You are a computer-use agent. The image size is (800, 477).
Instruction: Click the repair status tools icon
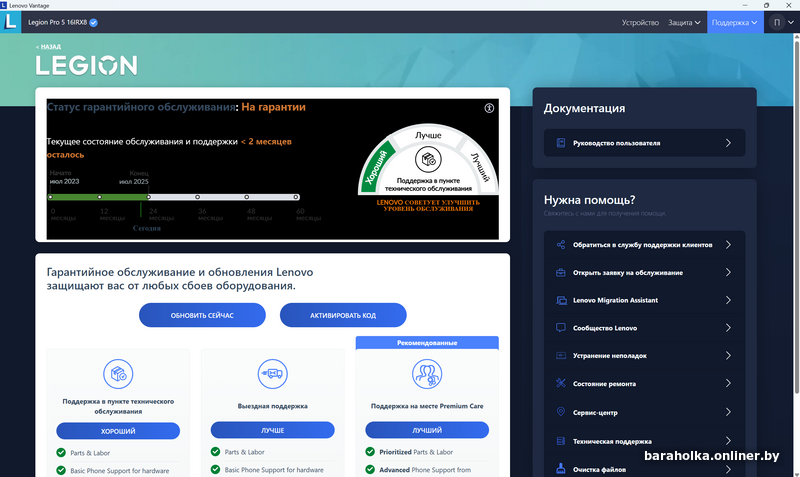coord(560,383)
